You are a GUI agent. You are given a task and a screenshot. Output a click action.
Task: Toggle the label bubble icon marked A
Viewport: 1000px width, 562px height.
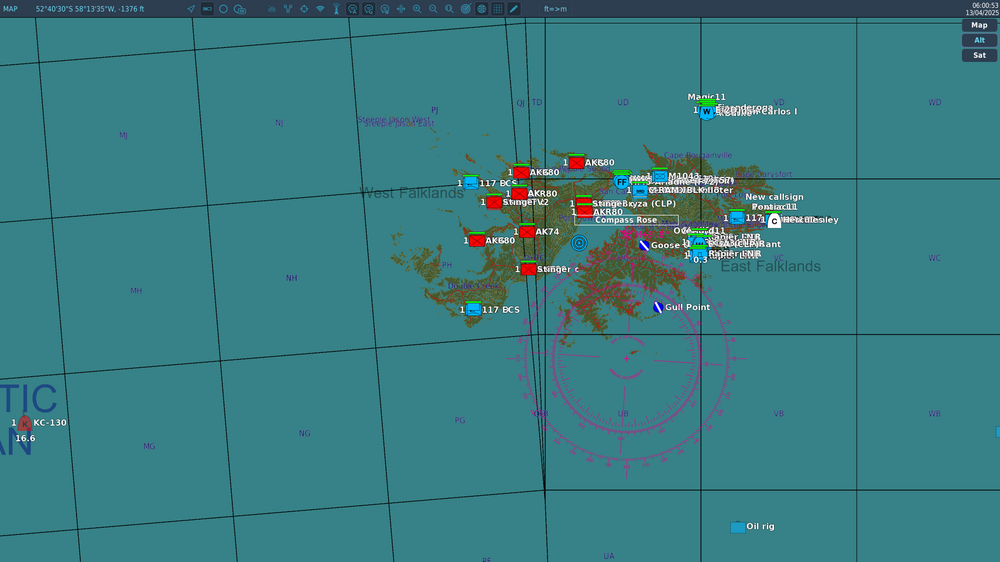(x=353, y=9)
